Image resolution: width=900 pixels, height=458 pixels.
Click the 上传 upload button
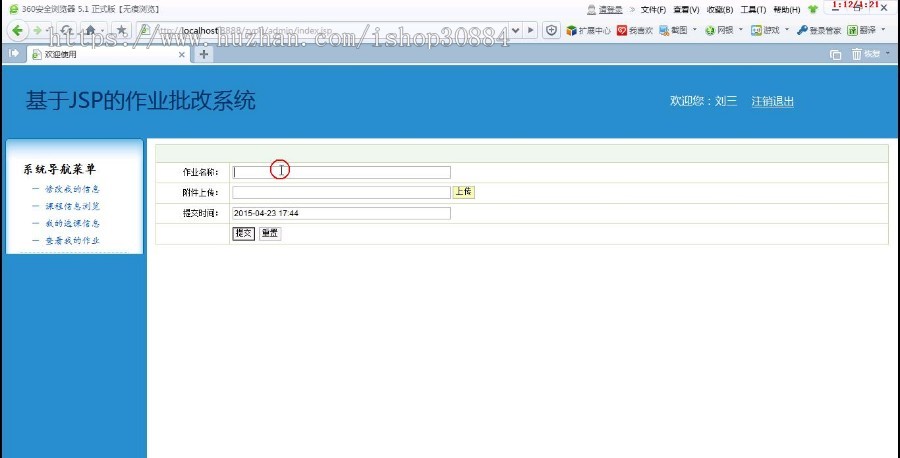[464, 192]
